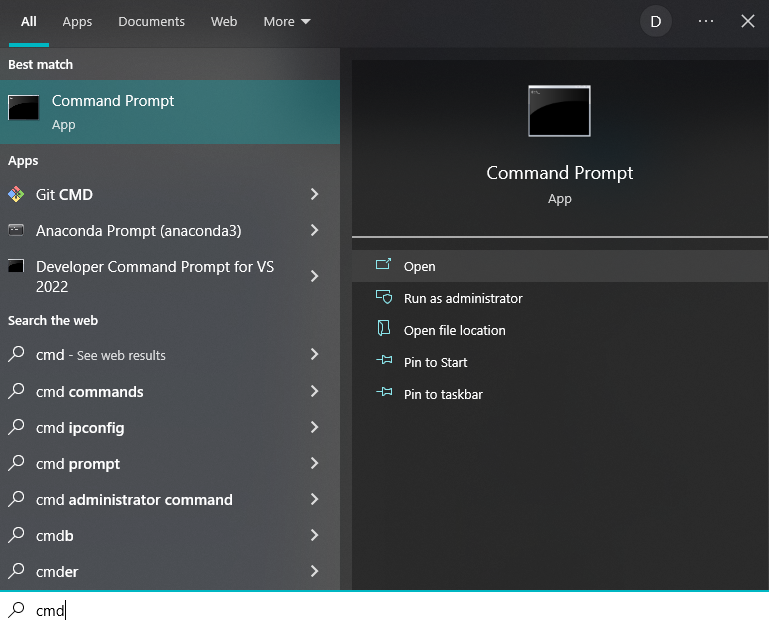Select Anaconda Prompt (anaconda3) result

170,230
